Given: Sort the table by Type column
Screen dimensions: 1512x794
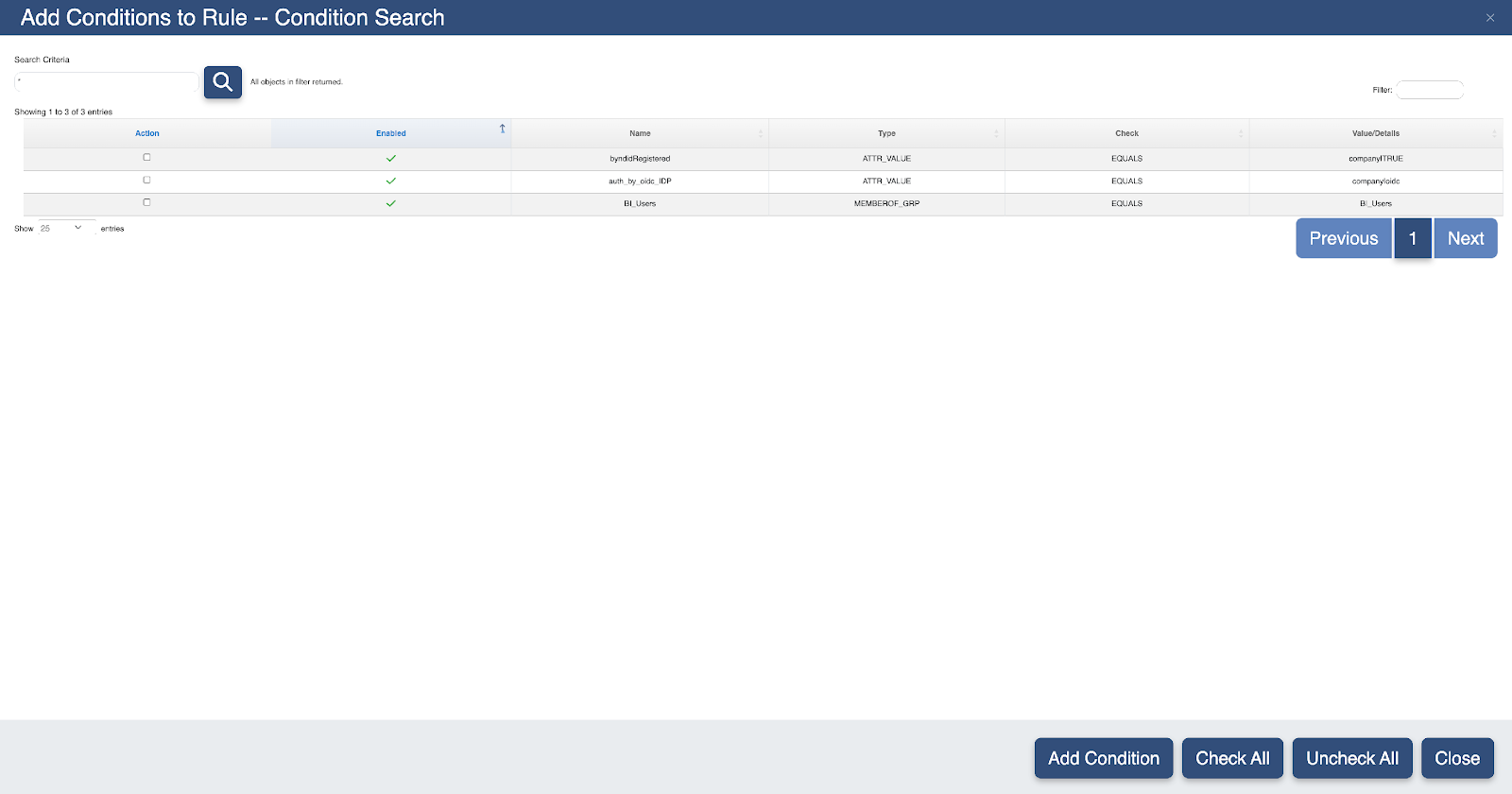Looking at the screenshot, I should [886, 133].
